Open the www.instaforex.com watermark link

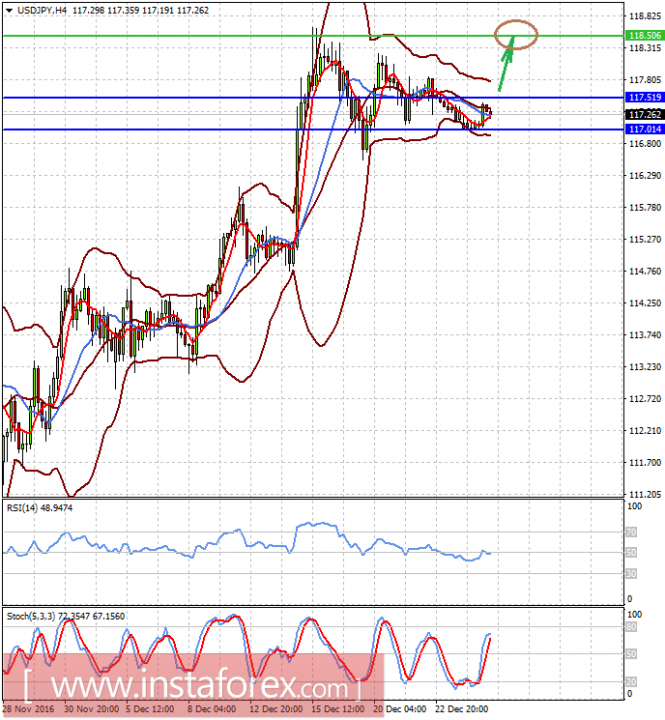[x=193, y=686]
